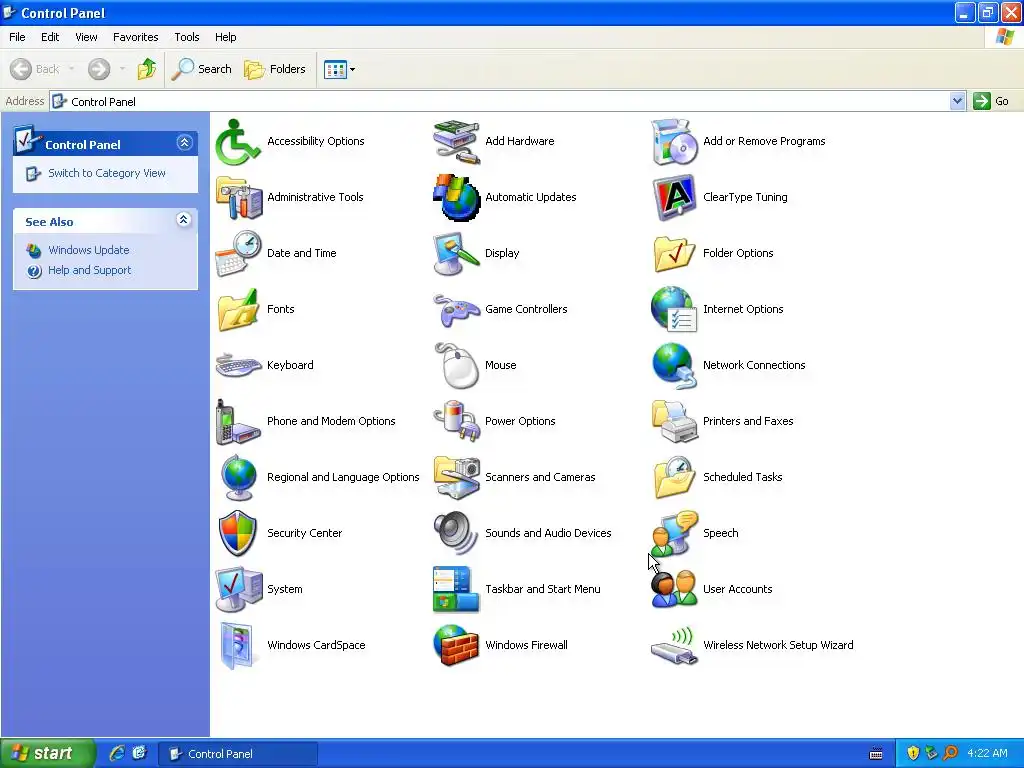
Task: Open the Phone and Modem Options icon
Action: click(238, 422)
